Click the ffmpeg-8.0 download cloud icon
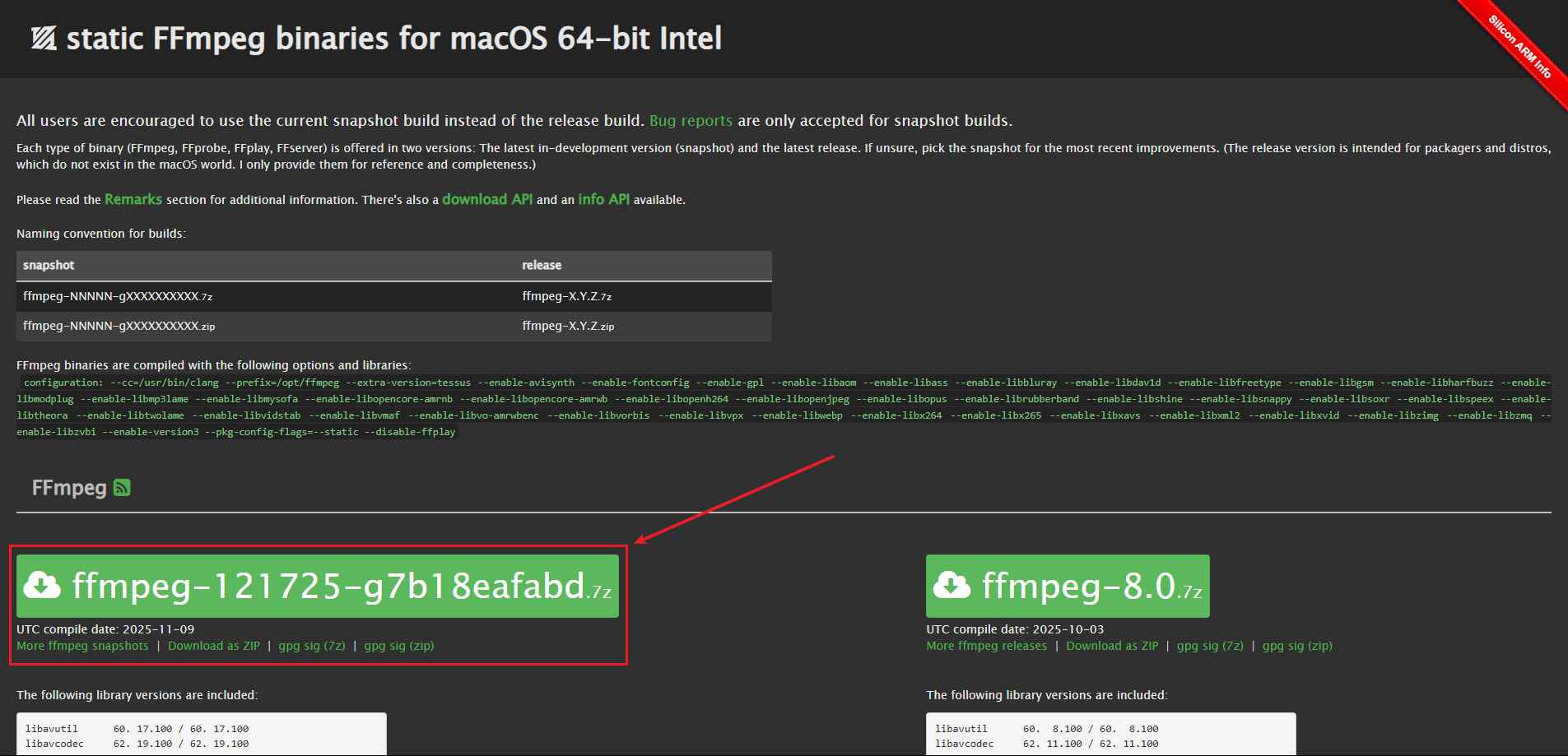The image size is (1568, 756). [x=952, y=586]
